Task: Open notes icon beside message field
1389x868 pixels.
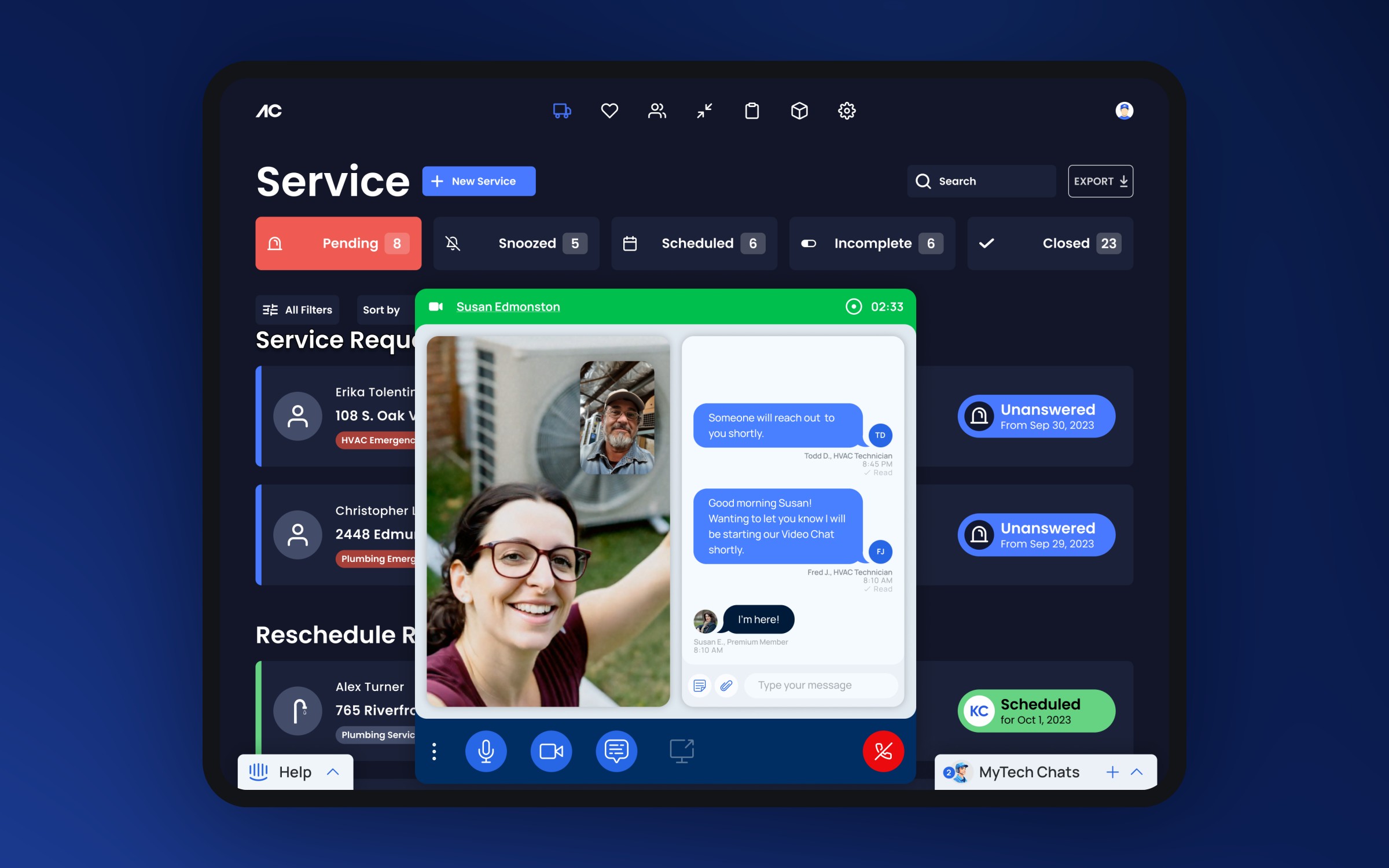Action: pyautogui.click(x=700, y=686)
